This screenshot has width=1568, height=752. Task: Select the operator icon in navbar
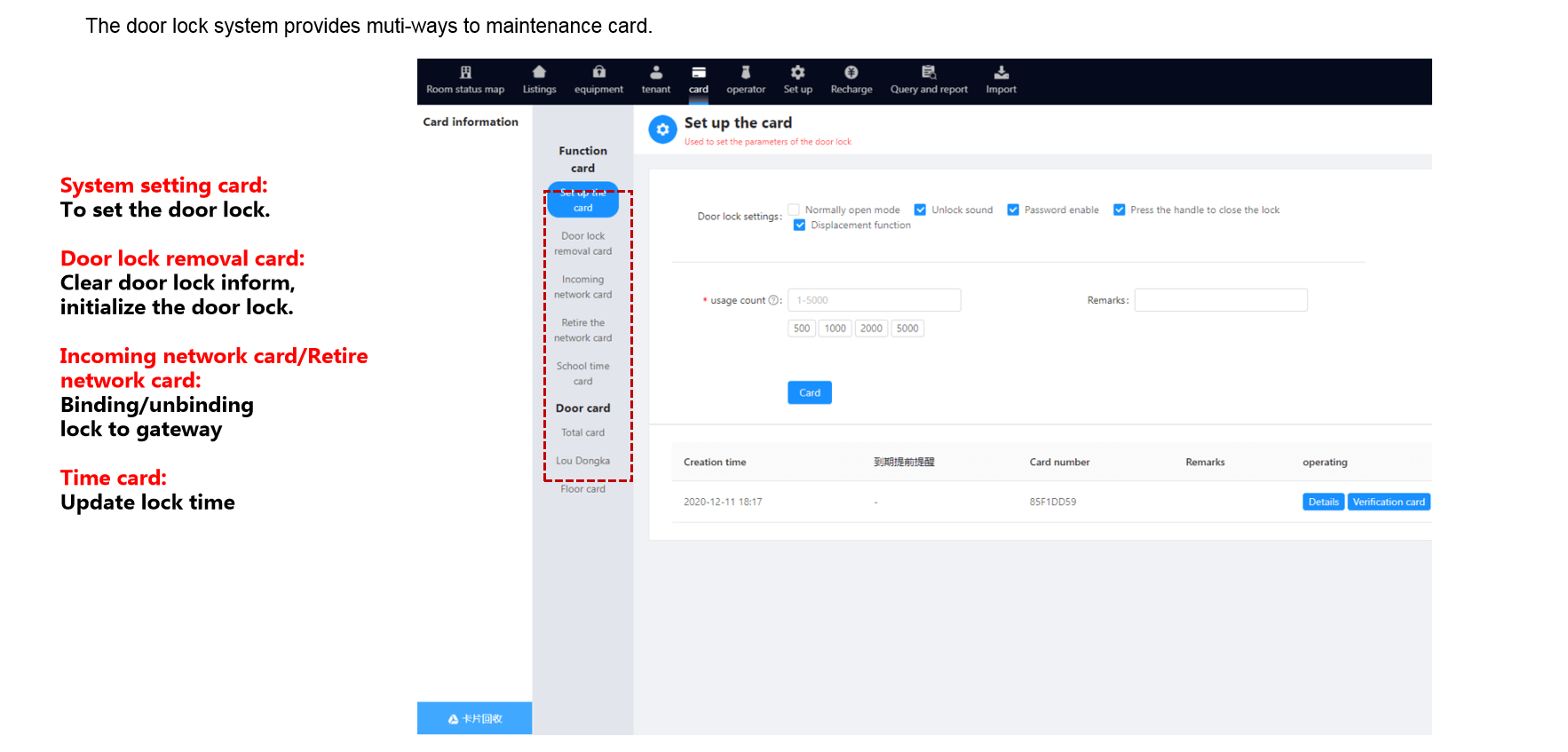746,73
